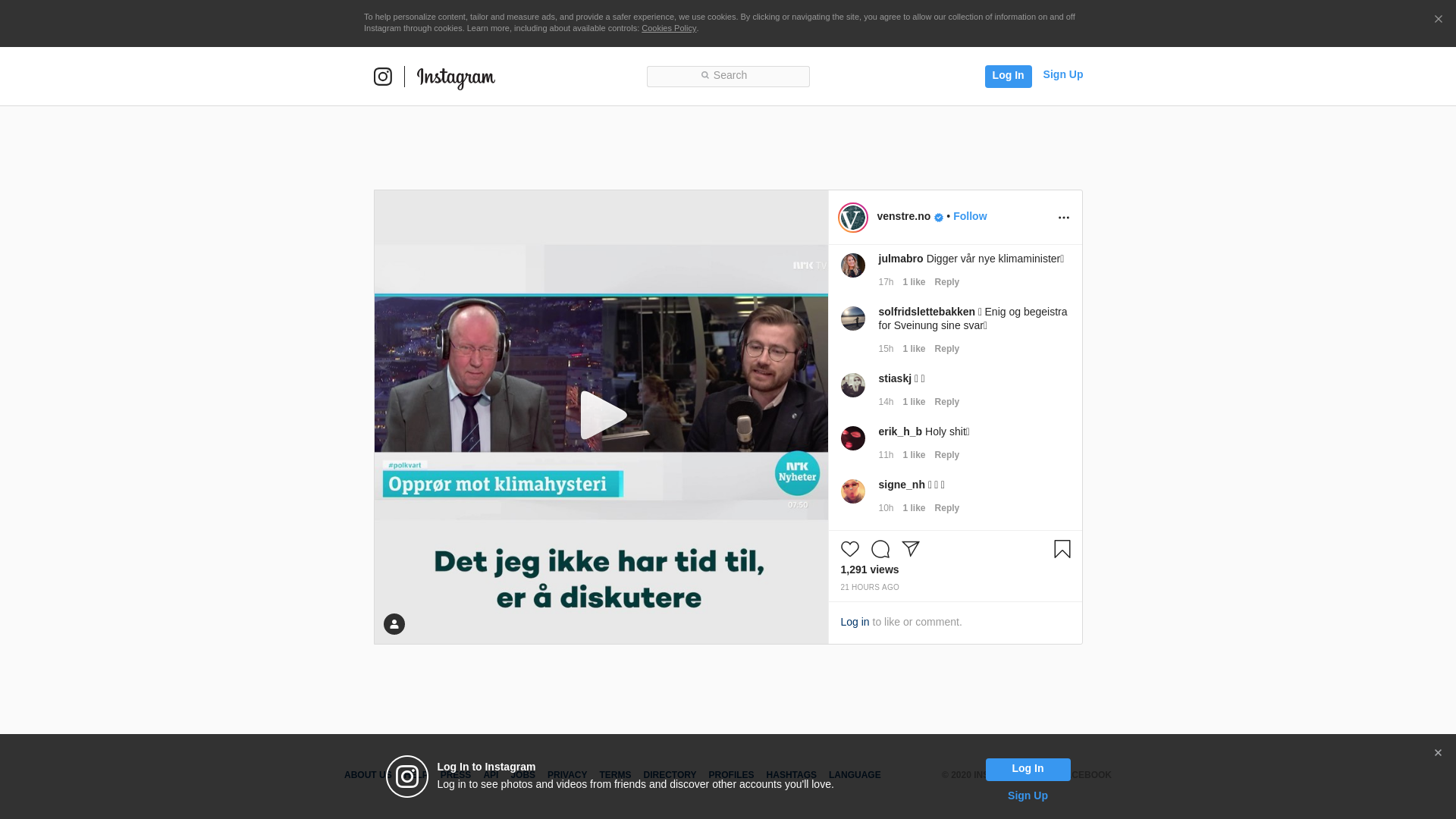Reply to stiaskj's comment
The image size is (1456, 819).
tap(946, 402)
